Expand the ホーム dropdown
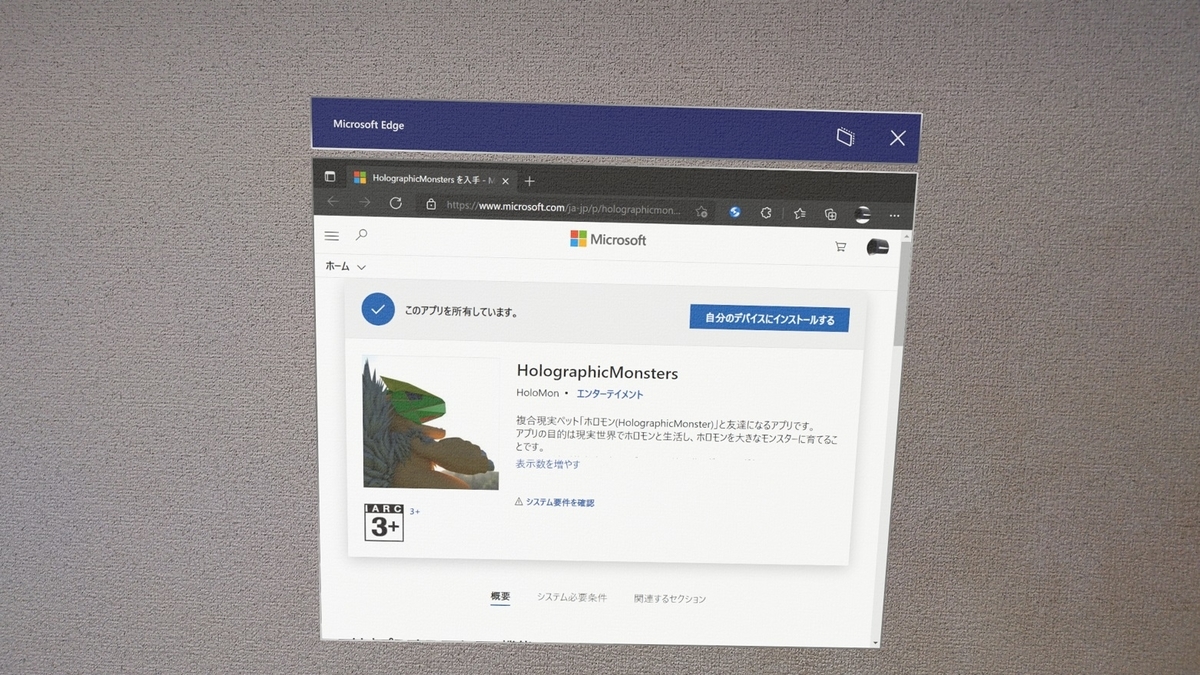Viewport: 1200px width, 675px height. pyautogui.click(x=346, y=266)
